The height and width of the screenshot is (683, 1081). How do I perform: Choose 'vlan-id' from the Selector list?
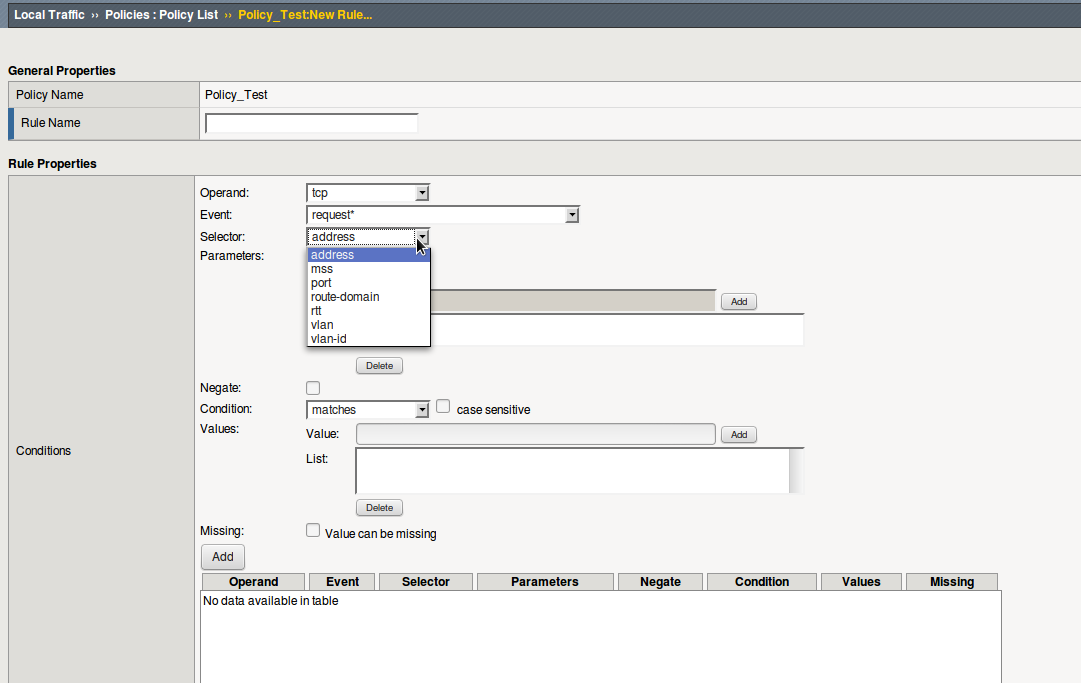tap(328, 339)
